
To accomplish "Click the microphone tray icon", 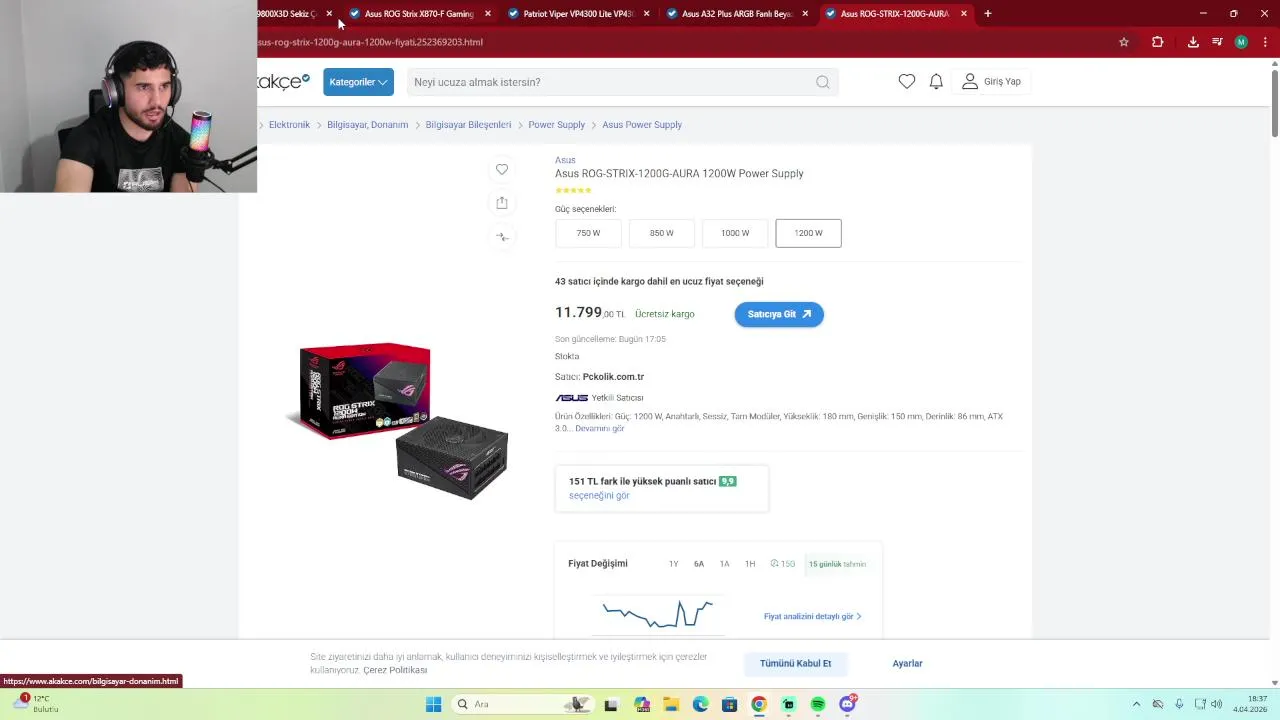I will [x=1179, y=704].
